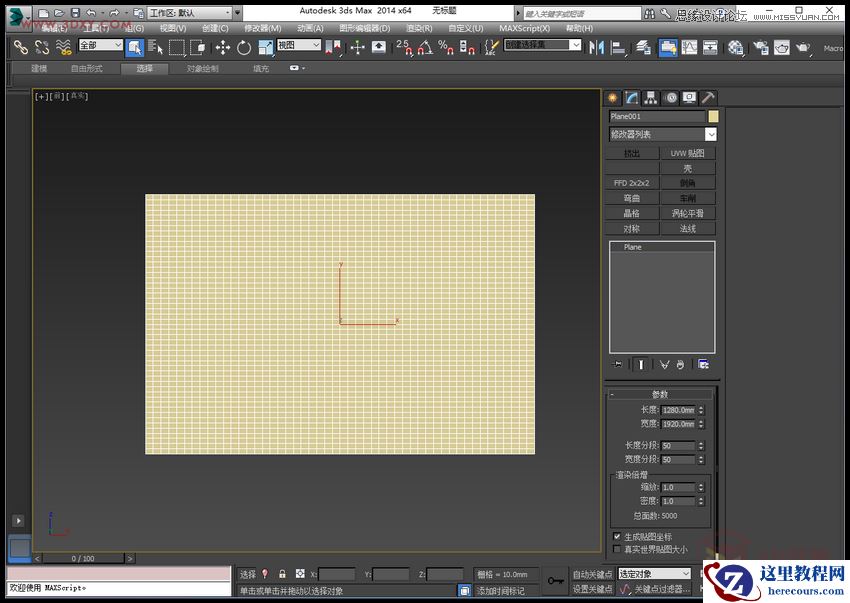Enable 真实世界贴图大小 checkbox

[617, 548]
